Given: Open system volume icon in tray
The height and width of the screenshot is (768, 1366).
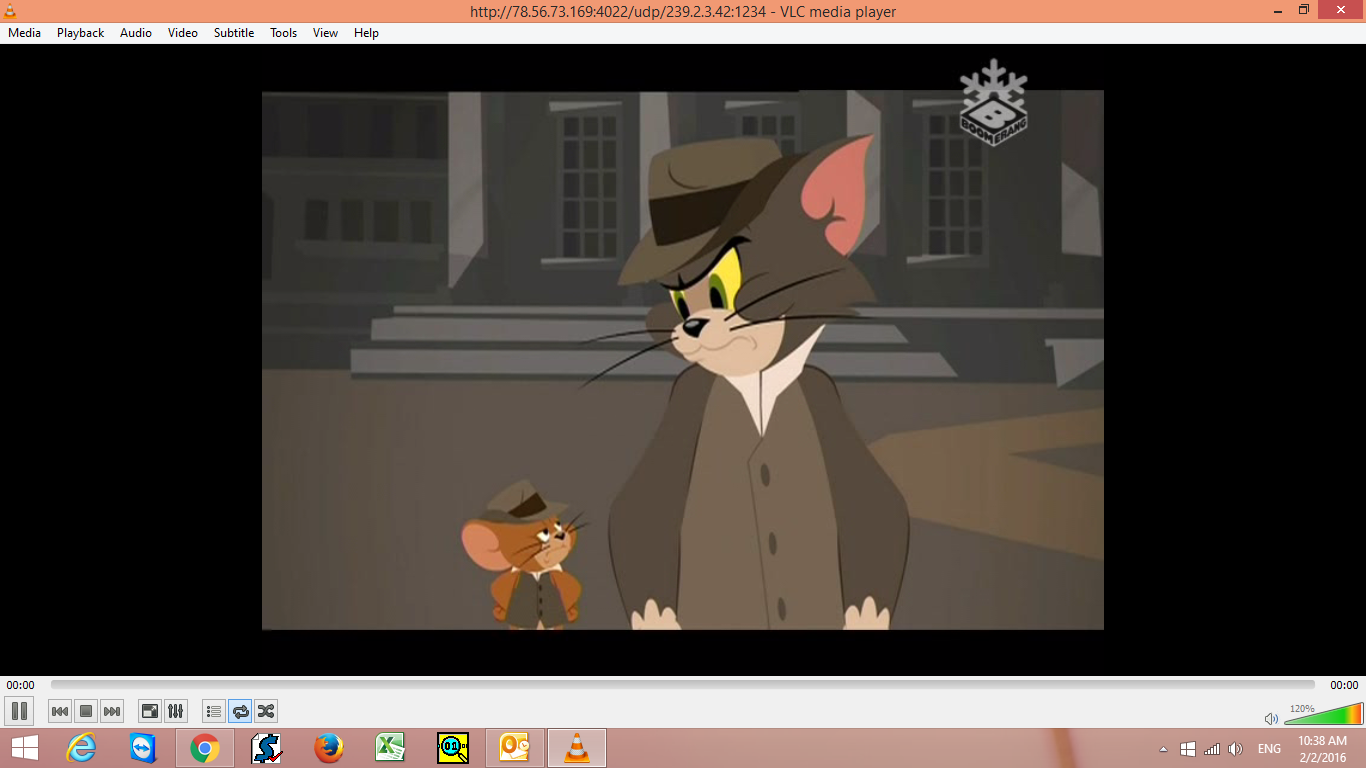Looking at the screenshot, I should [x=1236, y=749].
